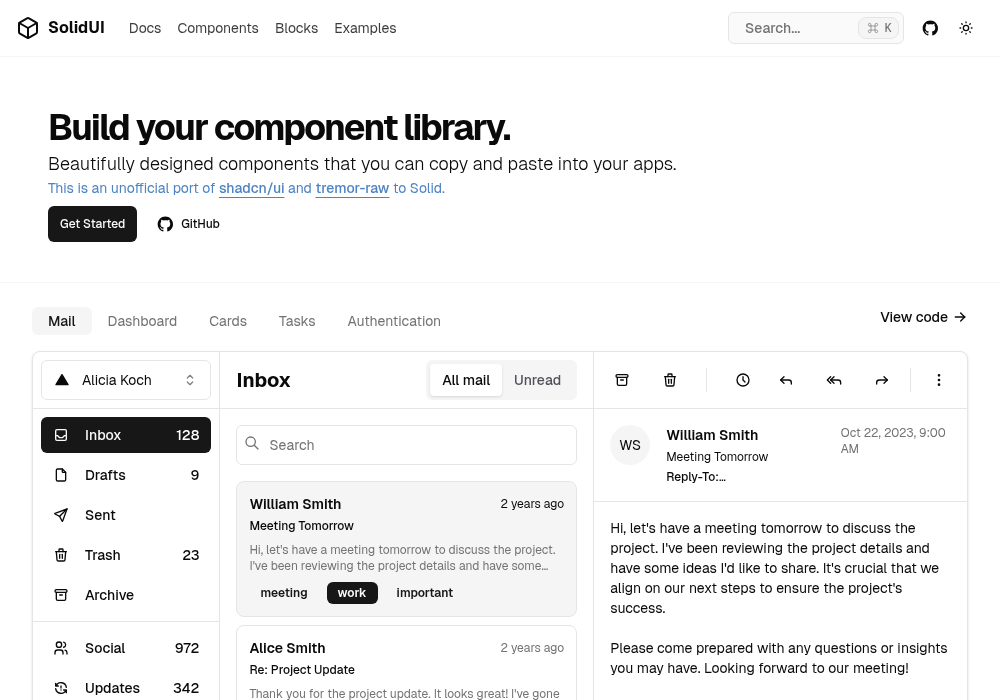The height and width of the screenshot is (700, 1000).
Task: Open Trash folder with 23 items
Action: pos(126,555)
